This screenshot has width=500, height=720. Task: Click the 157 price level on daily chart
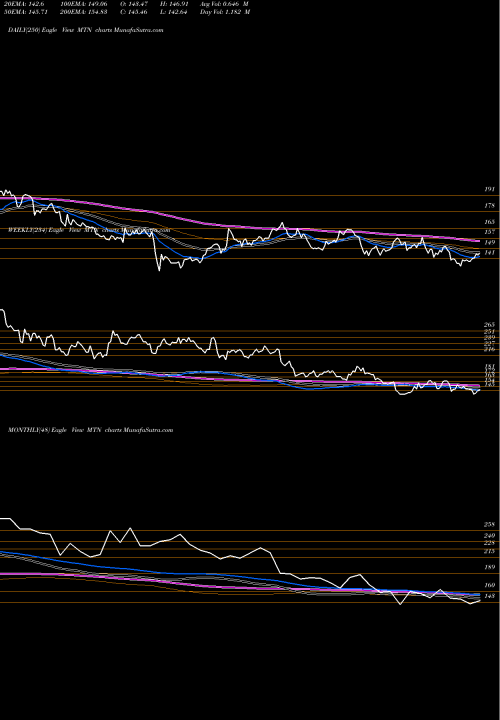click(489, 232)
